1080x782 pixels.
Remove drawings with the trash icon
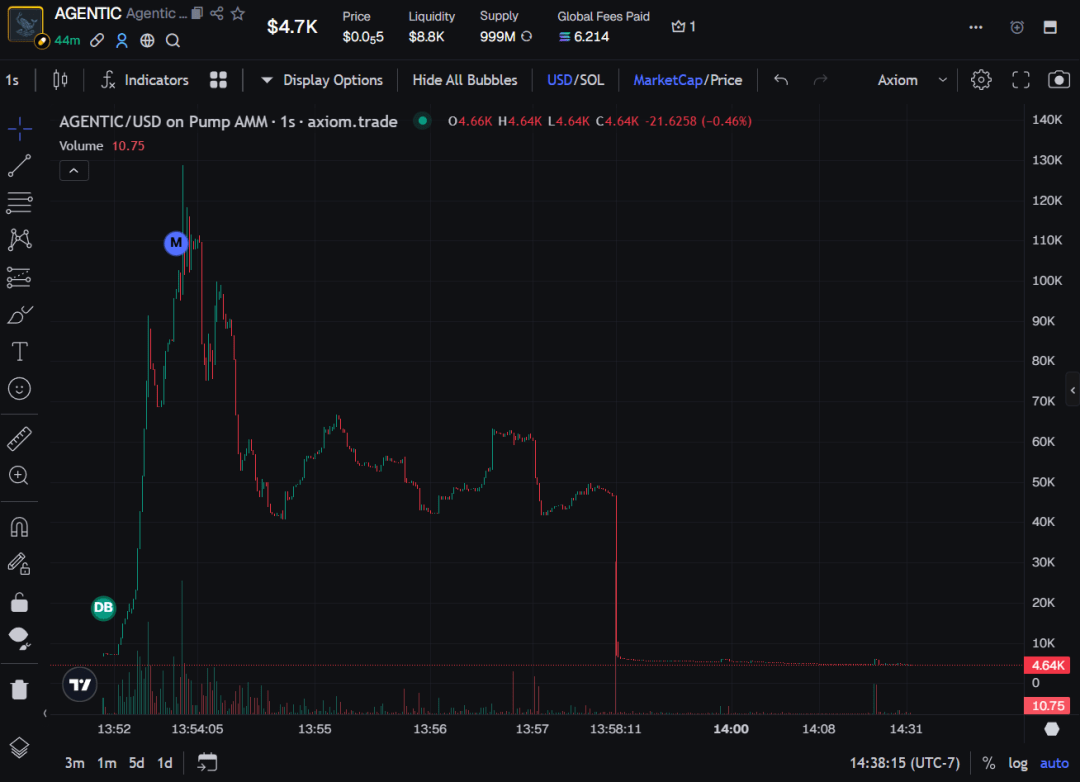click(19, 689)
